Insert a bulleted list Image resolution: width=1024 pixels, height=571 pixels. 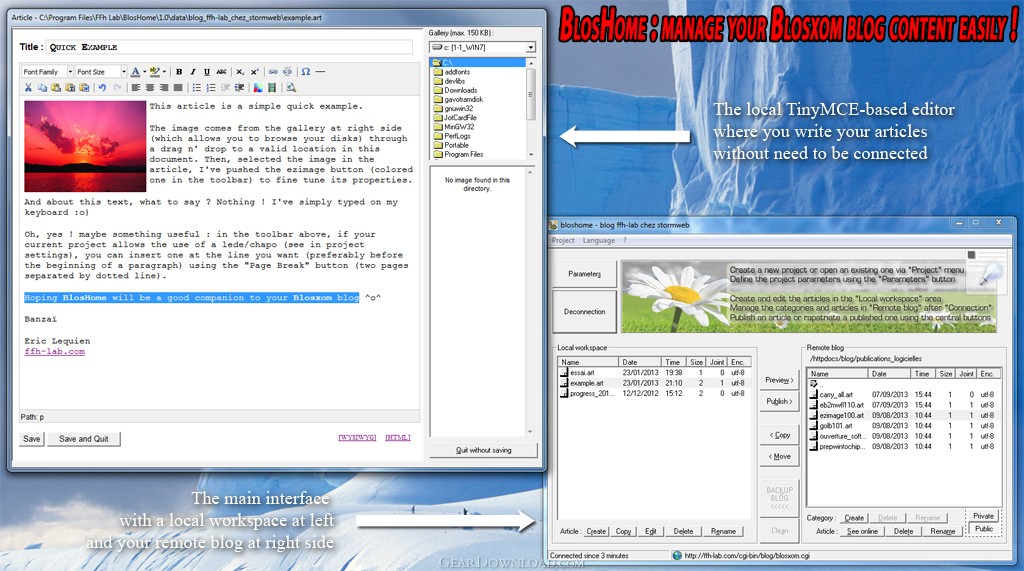[197, 88]
